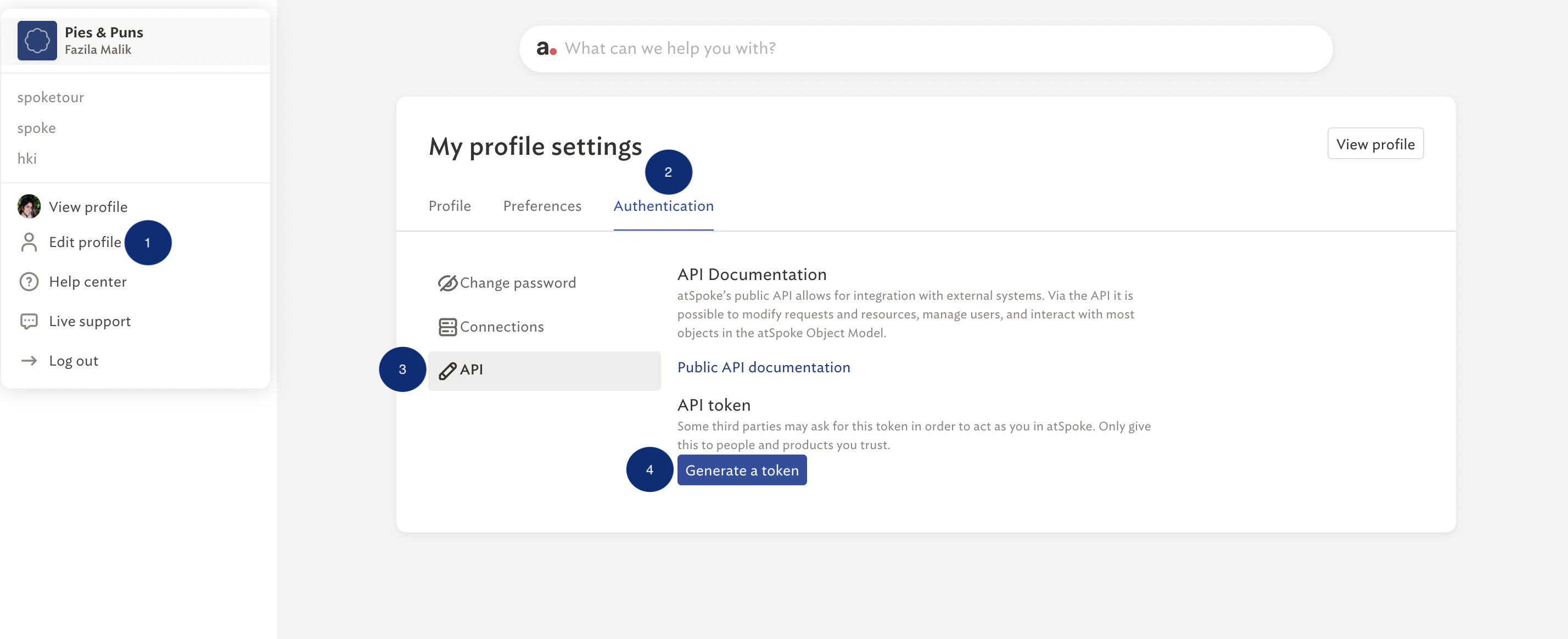Viewport: 1568px width, 639px height.
Task: Click the server Connections icon
Action: click(447, 327)
